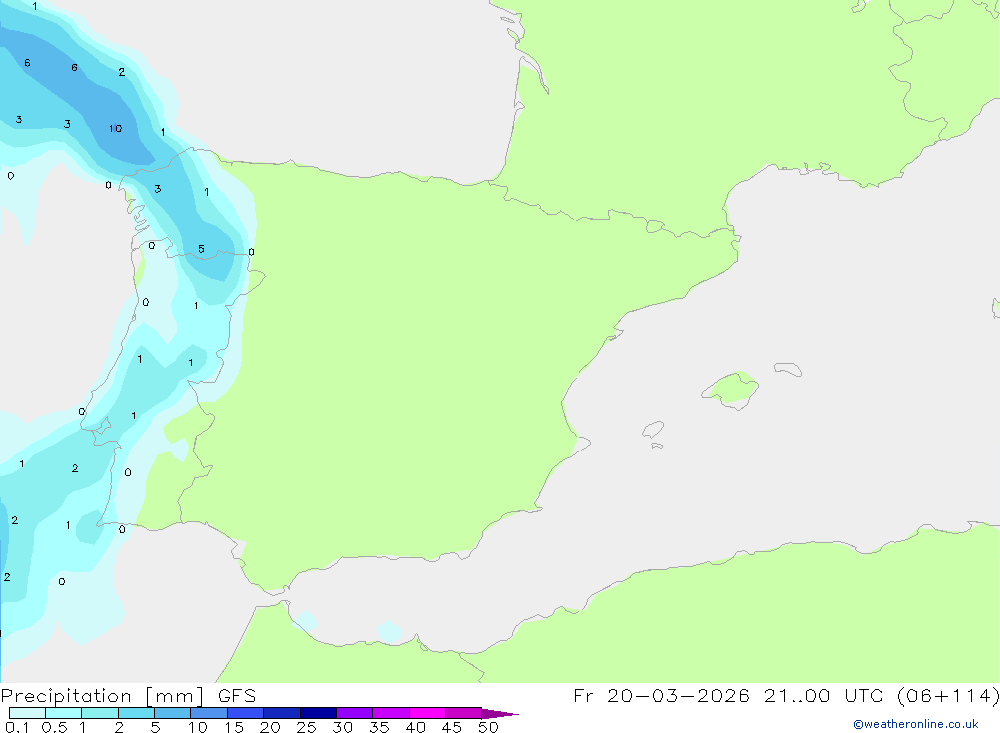The image size is (1000, 733).
Task: Click the 'Fr 20-03-2026' date text
Action: pos(661,695)
